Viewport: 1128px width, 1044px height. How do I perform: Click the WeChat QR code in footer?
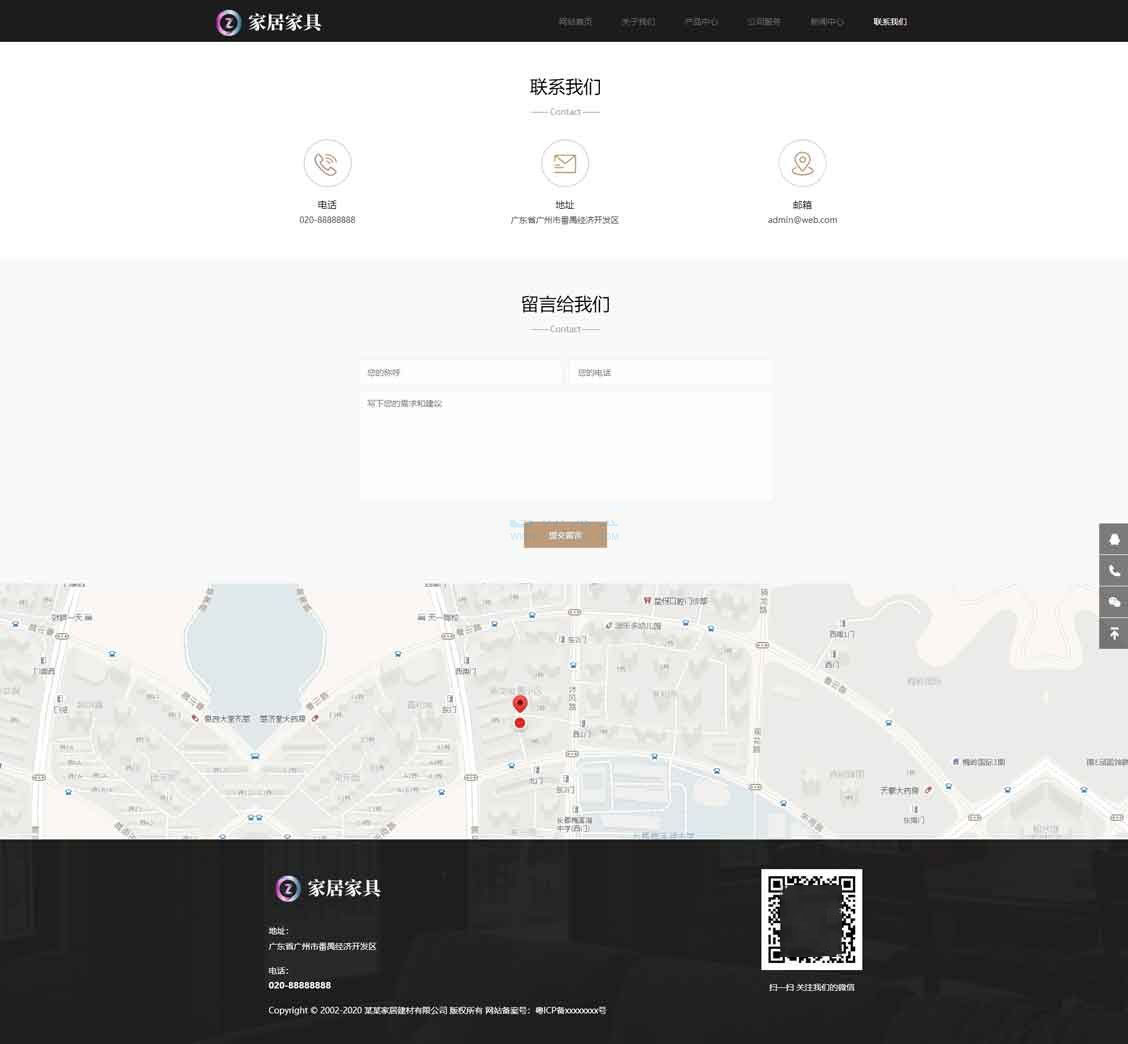tap(811, 919)
